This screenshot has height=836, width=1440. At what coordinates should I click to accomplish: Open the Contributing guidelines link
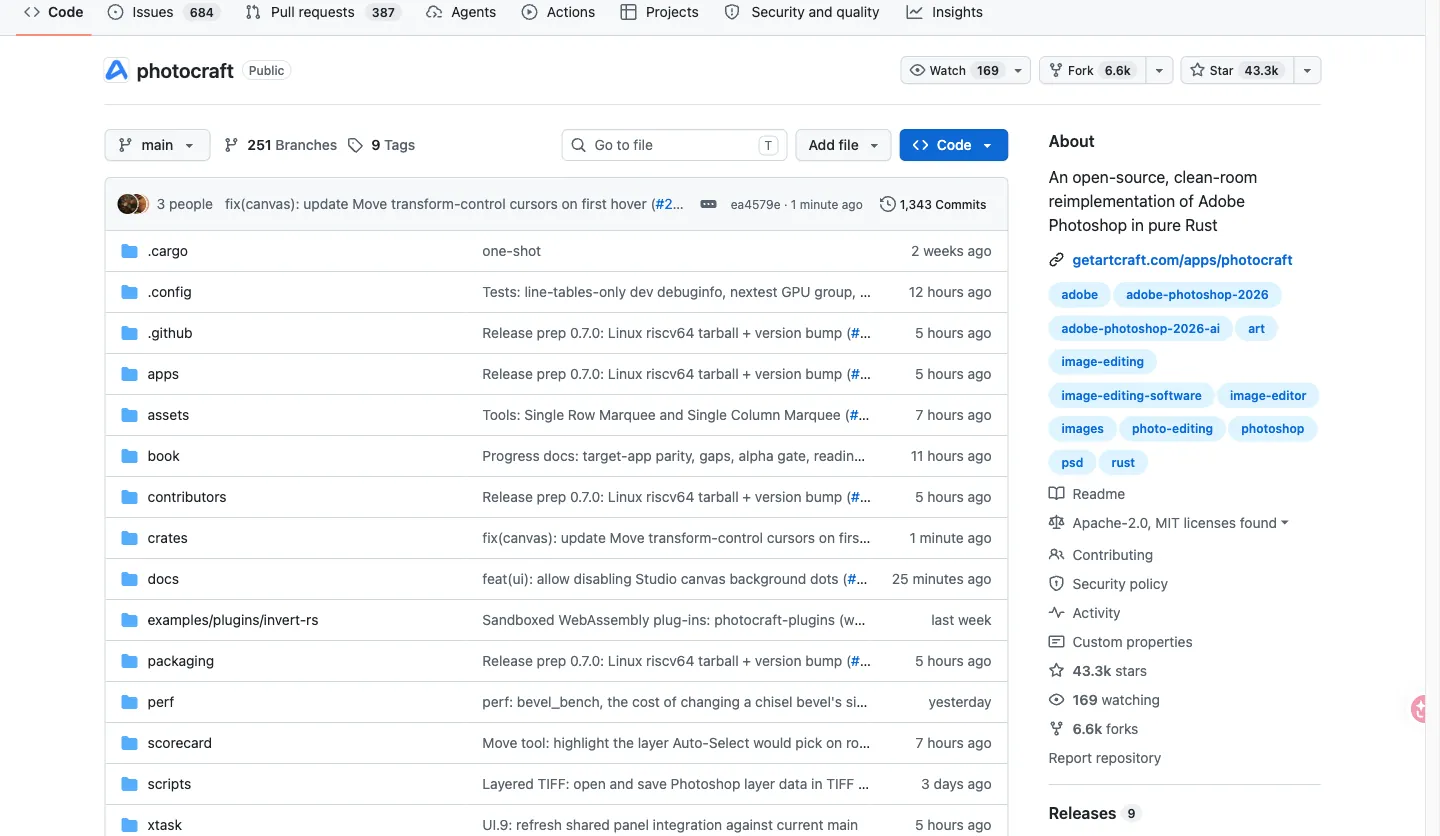1100,555
